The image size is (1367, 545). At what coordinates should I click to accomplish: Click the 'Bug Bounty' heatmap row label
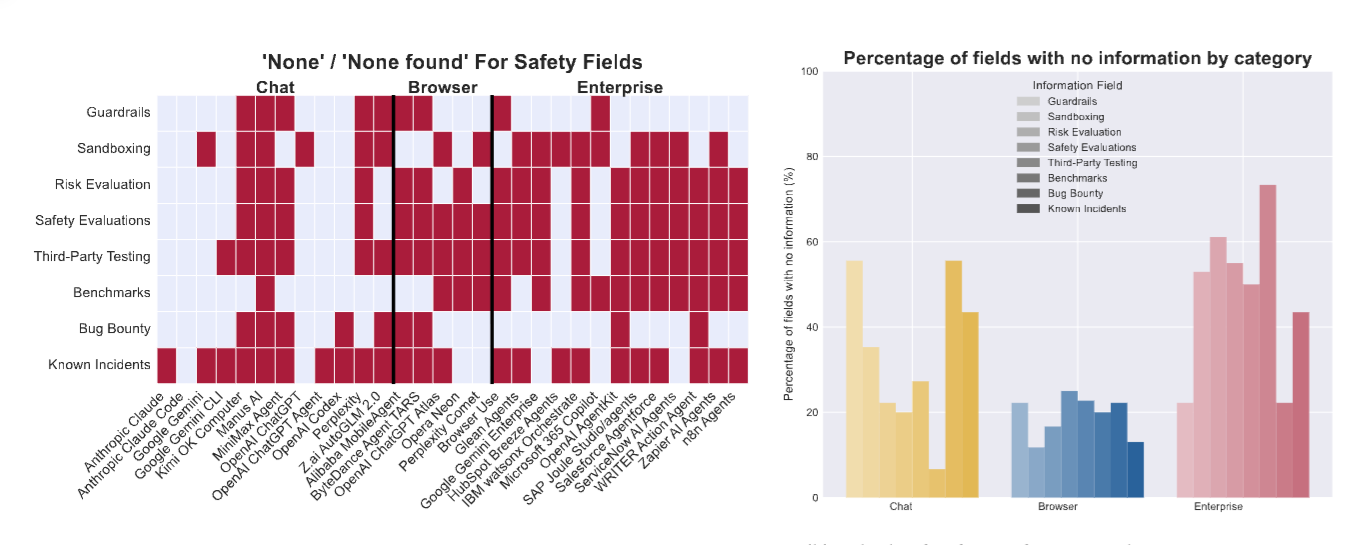coord(114,328)
